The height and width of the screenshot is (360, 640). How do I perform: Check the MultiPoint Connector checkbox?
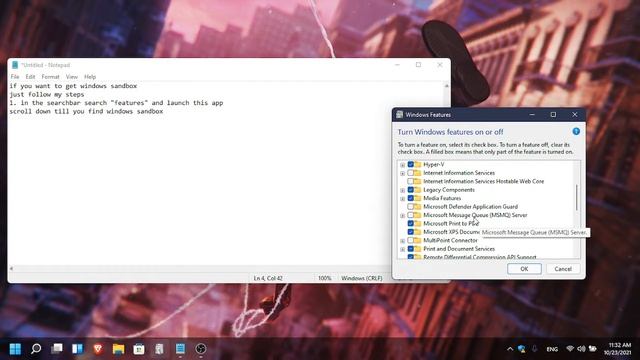tap(411, 240)
